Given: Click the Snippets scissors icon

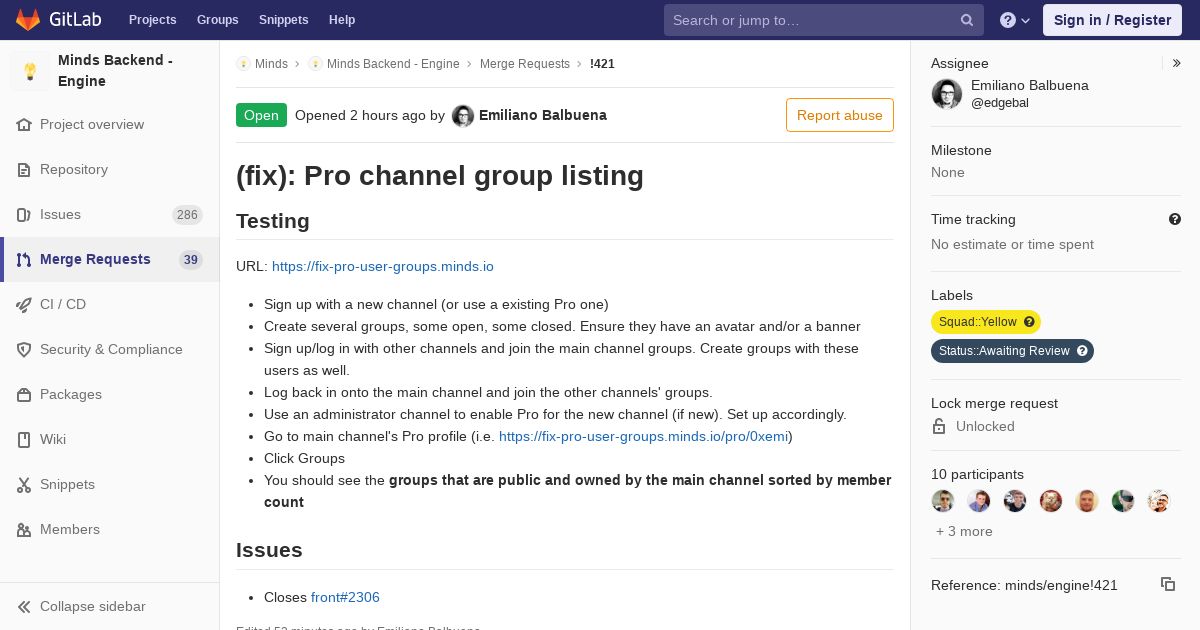Looking at the screenshot, I should (24, 485).
